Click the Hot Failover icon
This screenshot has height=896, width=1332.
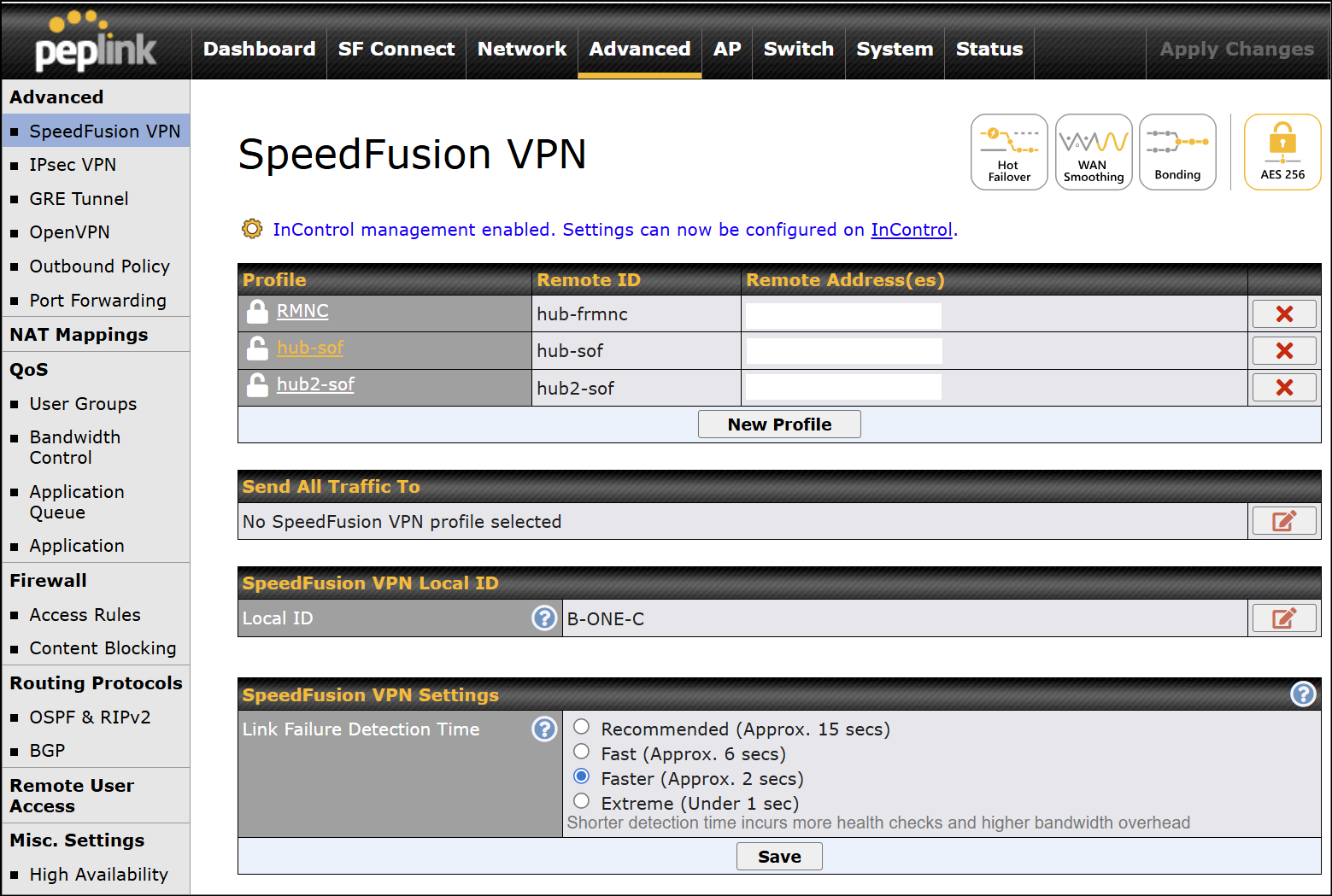click(1009, 152)
